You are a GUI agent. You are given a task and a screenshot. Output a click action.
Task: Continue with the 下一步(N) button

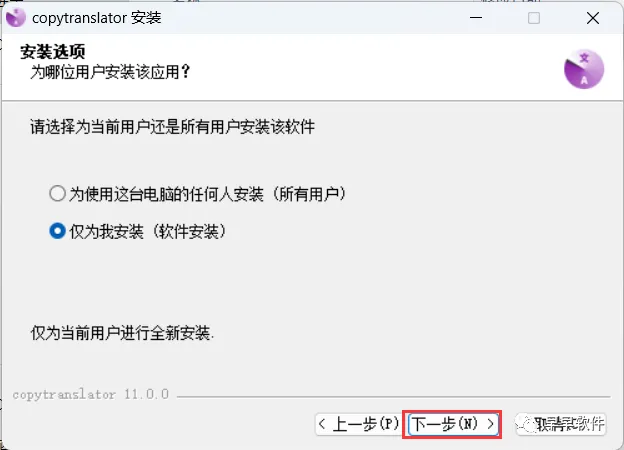click(453, 424)
